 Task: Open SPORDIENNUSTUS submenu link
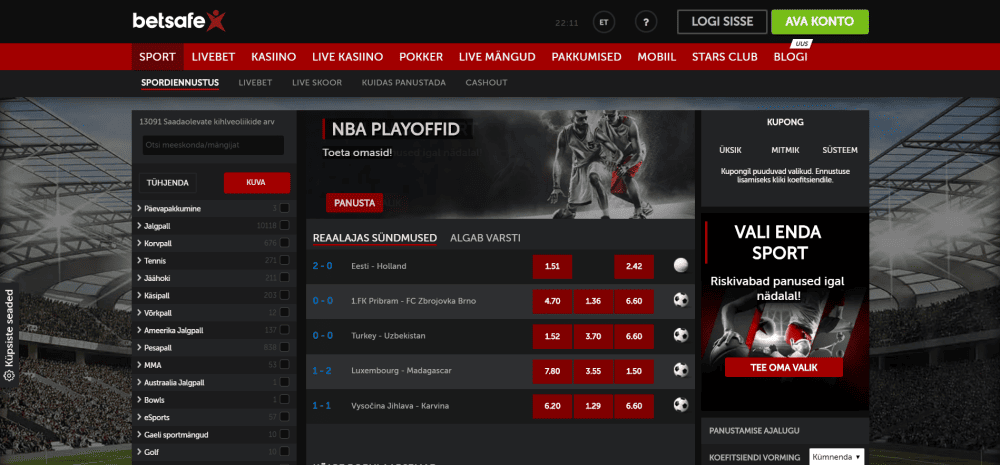click(180, 83)
